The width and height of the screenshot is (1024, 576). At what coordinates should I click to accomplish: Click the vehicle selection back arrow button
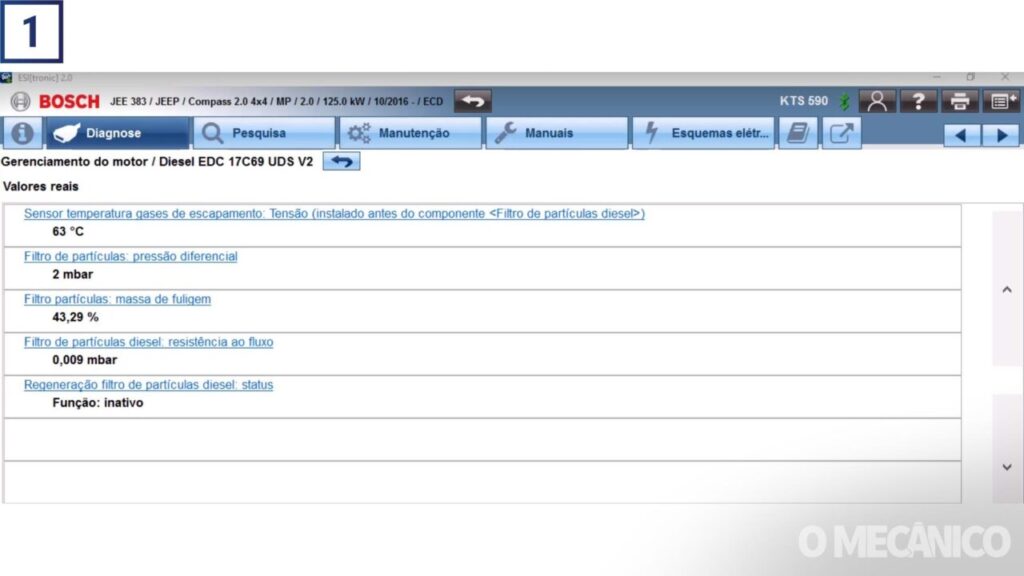point(472,101)
